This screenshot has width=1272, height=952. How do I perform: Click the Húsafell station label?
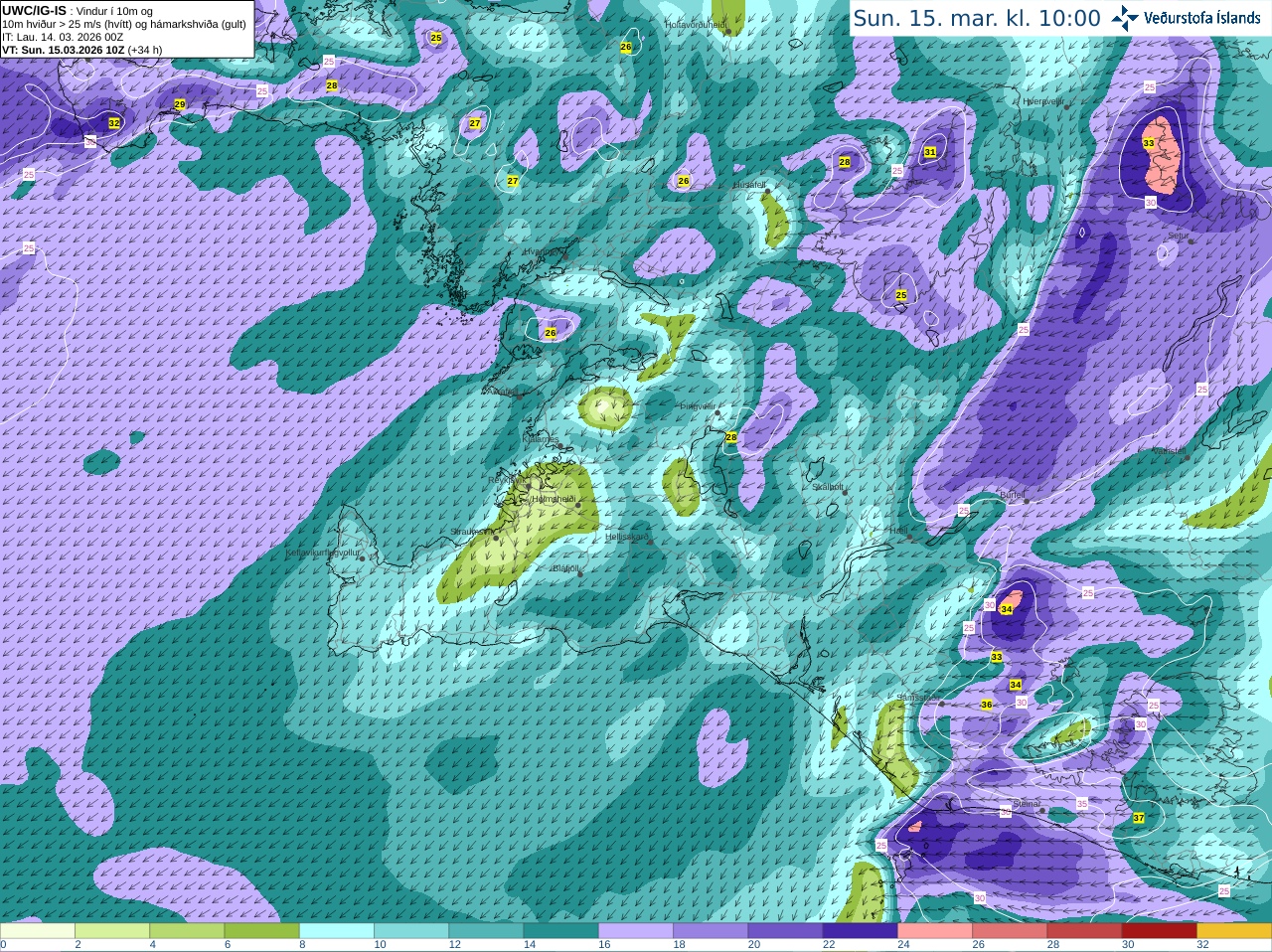(x=749, y=185)
